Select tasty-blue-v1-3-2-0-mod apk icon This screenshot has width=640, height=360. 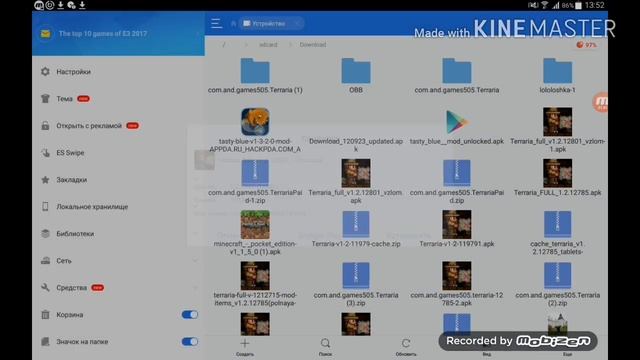(255, 122)
